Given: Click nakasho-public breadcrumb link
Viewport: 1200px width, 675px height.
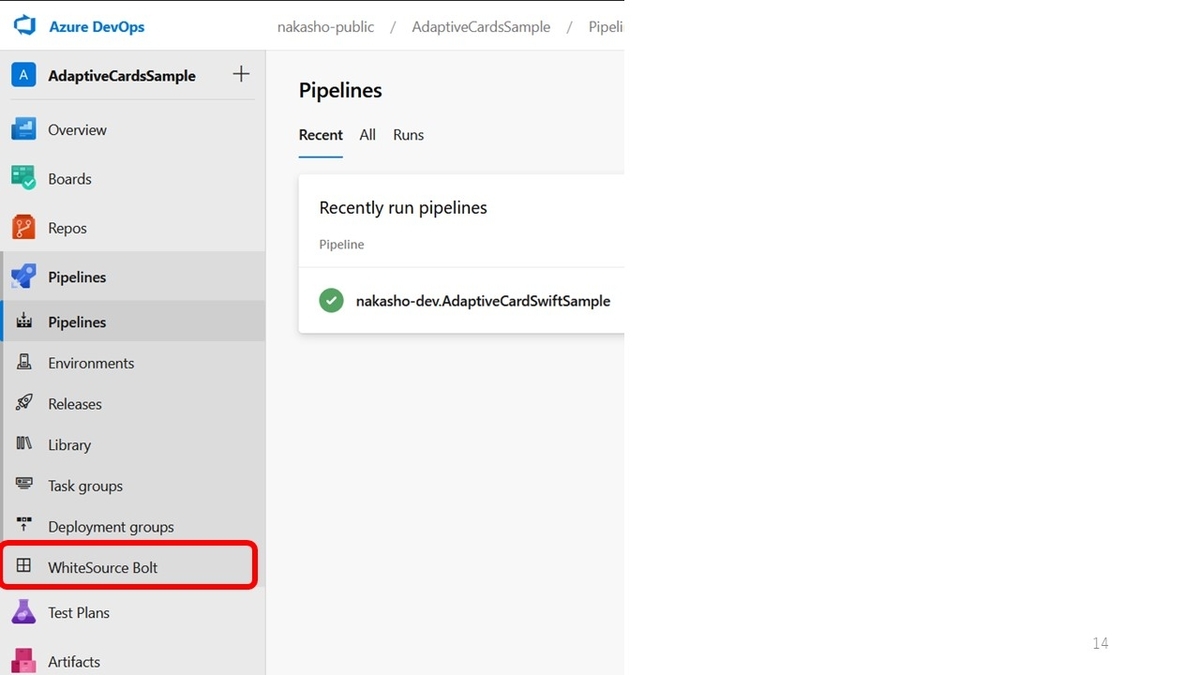Looking at the screenshot, I should [326, 27].
